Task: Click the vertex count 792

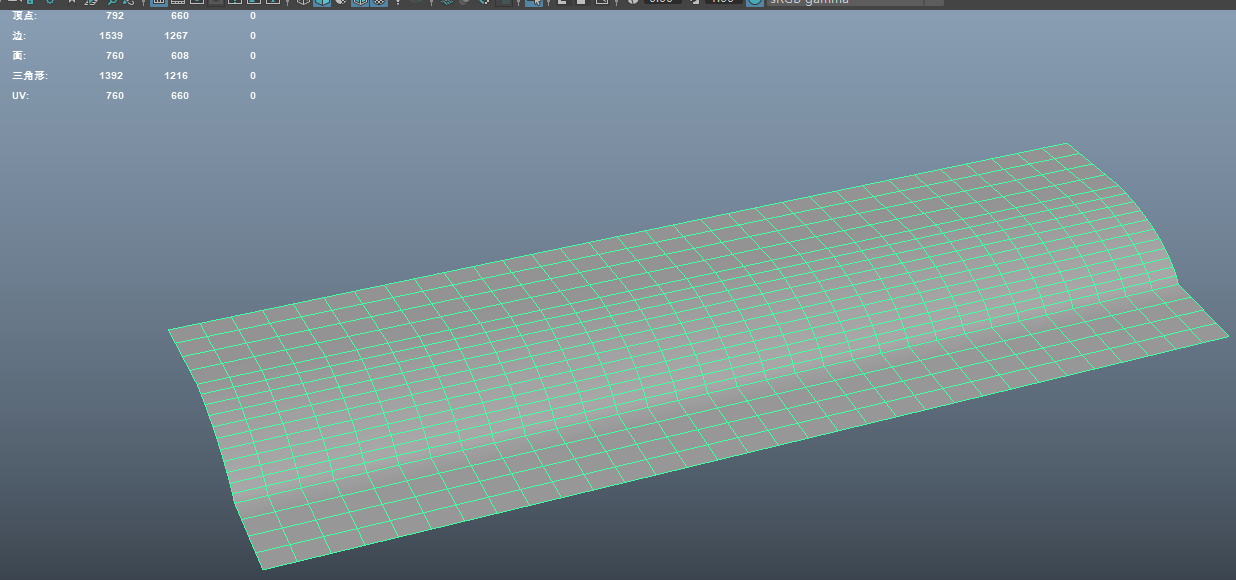Action: 115,16
